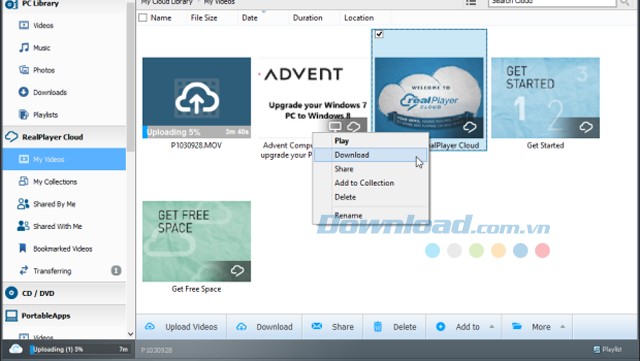Open the Get Started thumbnail
The height and width of the screenshot is (361, 640).
pyautogui.click(x=545, y=97)
